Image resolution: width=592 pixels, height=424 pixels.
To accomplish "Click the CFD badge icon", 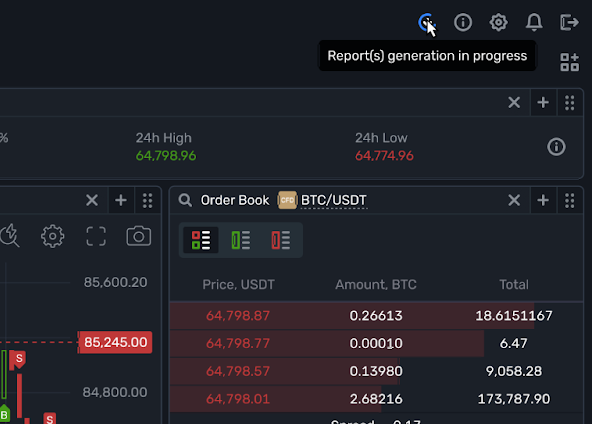I will click(287, 200).
